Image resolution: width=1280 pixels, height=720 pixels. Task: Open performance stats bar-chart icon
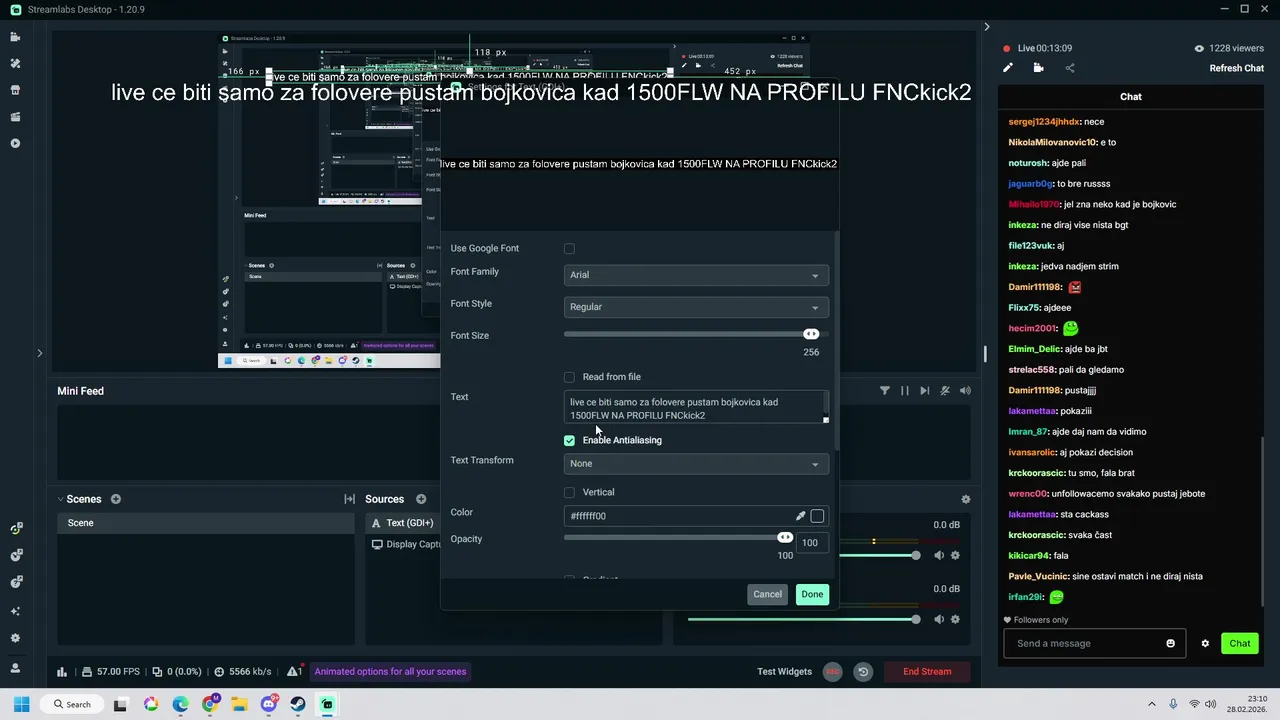62,672
